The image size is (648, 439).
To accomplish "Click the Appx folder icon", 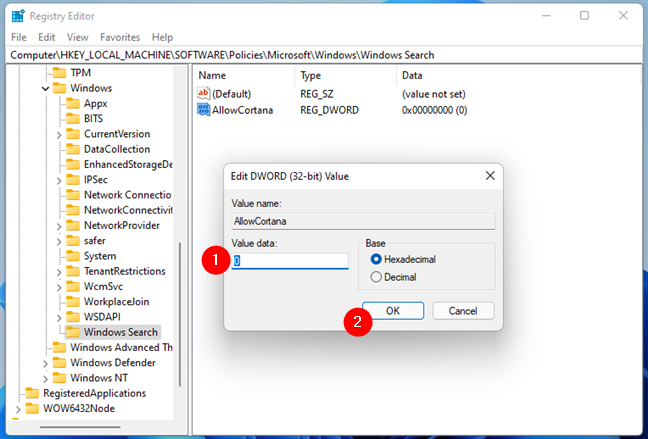I will pyautogui.click(x=73, y=103).
